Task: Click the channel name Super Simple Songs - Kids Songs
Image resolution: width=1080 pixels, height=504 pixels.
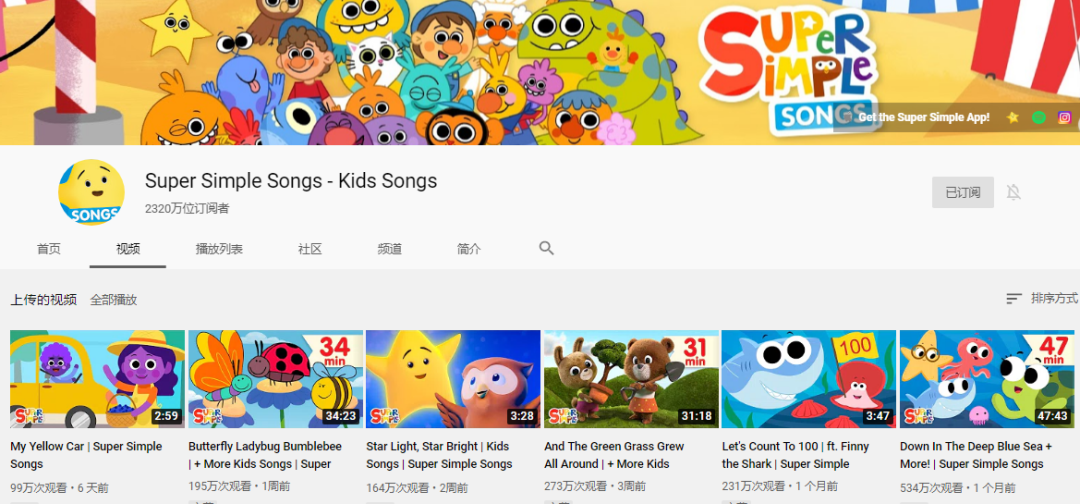Action: [291, 181]
